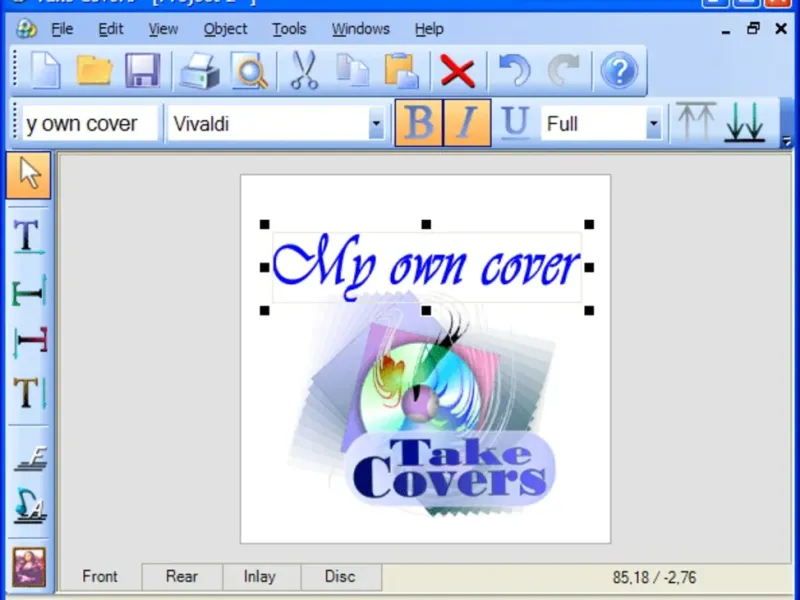Switch to the Disc tab

pyautogui.click(x=340, y=577)
